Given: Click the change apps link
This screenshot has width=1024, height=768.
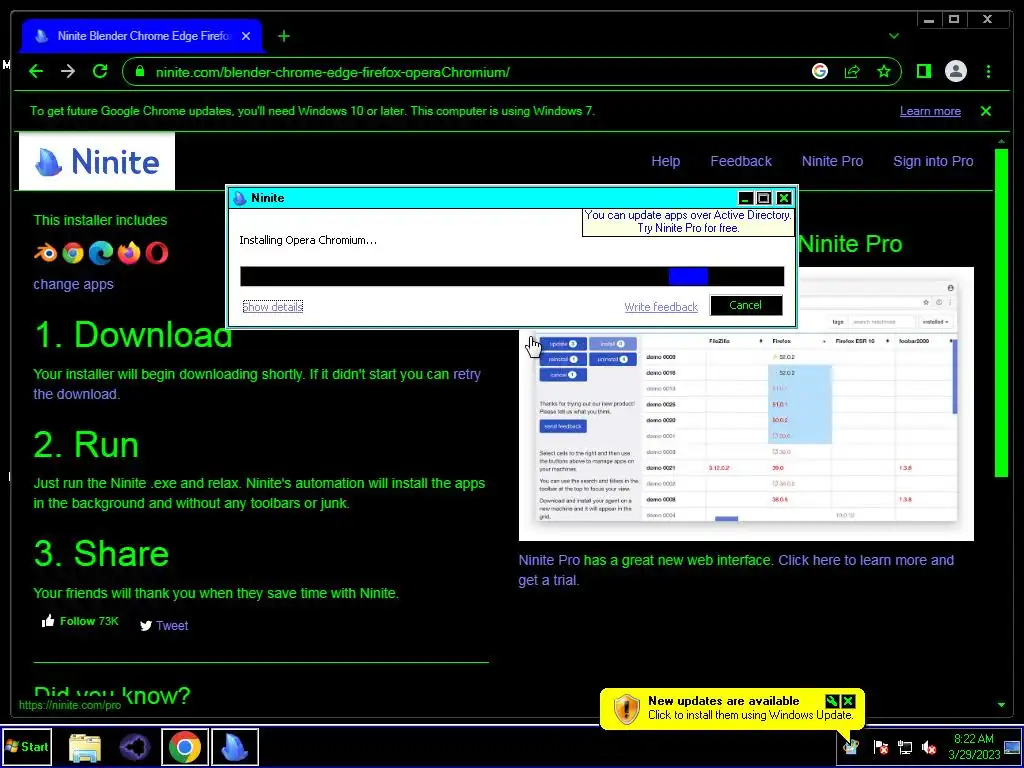Looking at the screenshot, I should pyautogui.click(x=73, y=284).
